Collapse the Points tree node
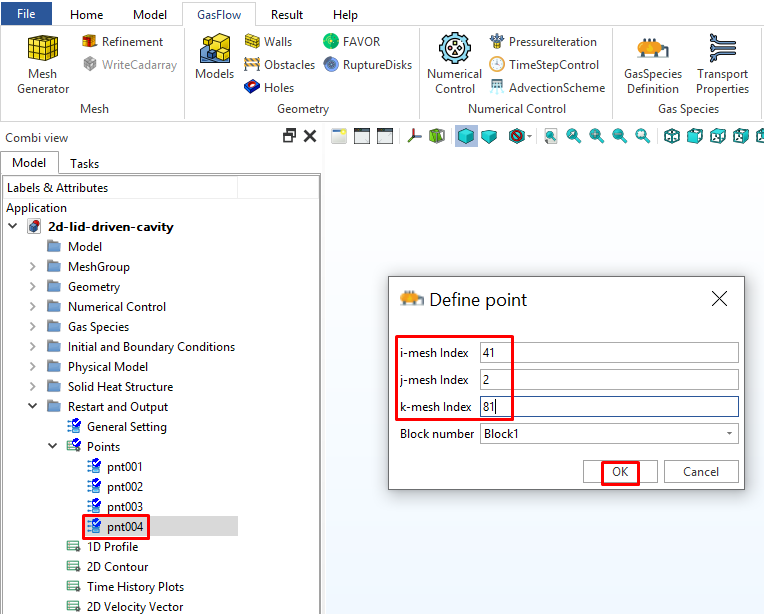The width and height of the screenshot is (764, 614). (53, 447)
